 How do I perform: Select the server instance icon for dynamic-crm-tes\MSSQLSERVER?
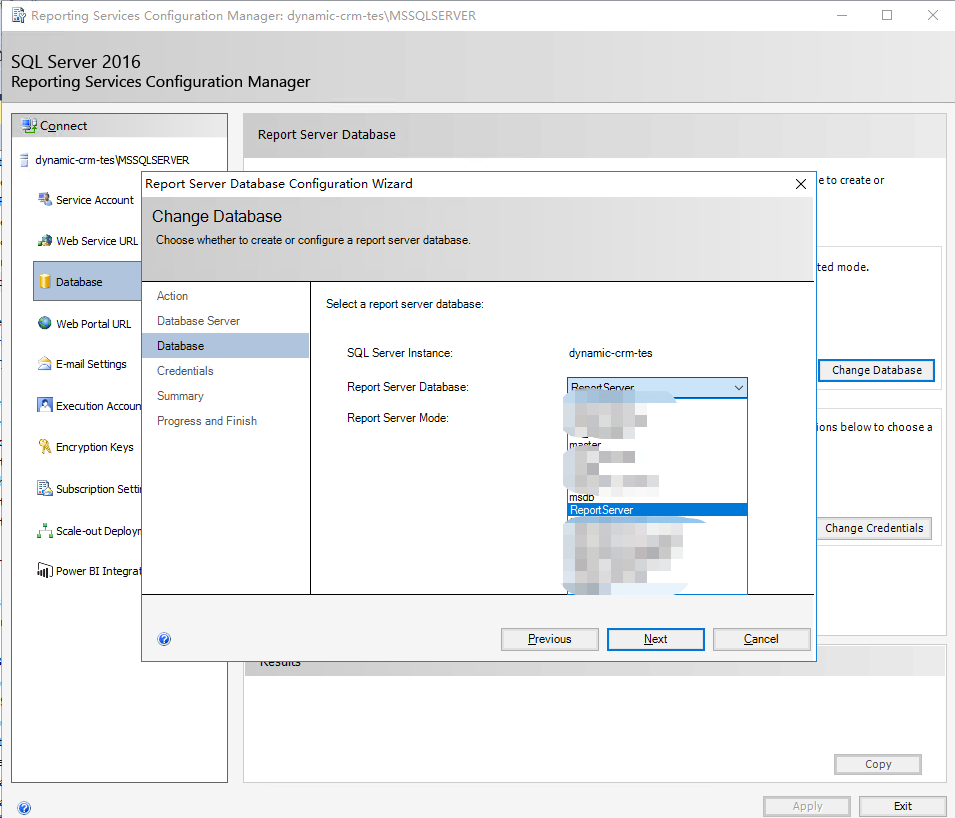(x=24, y=160)
